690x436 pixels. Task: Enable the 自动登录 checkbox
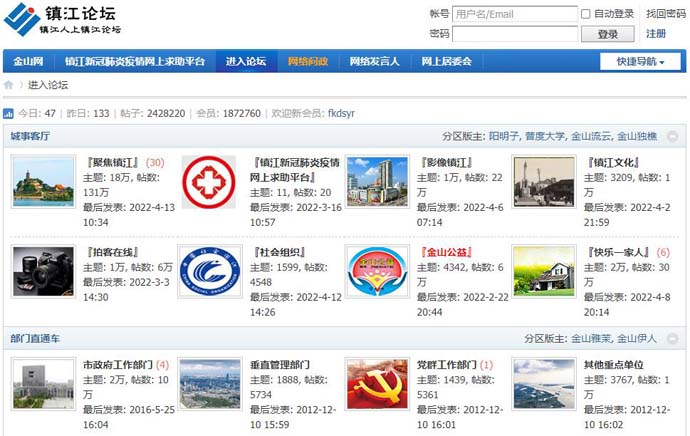[x=586, y=14]
